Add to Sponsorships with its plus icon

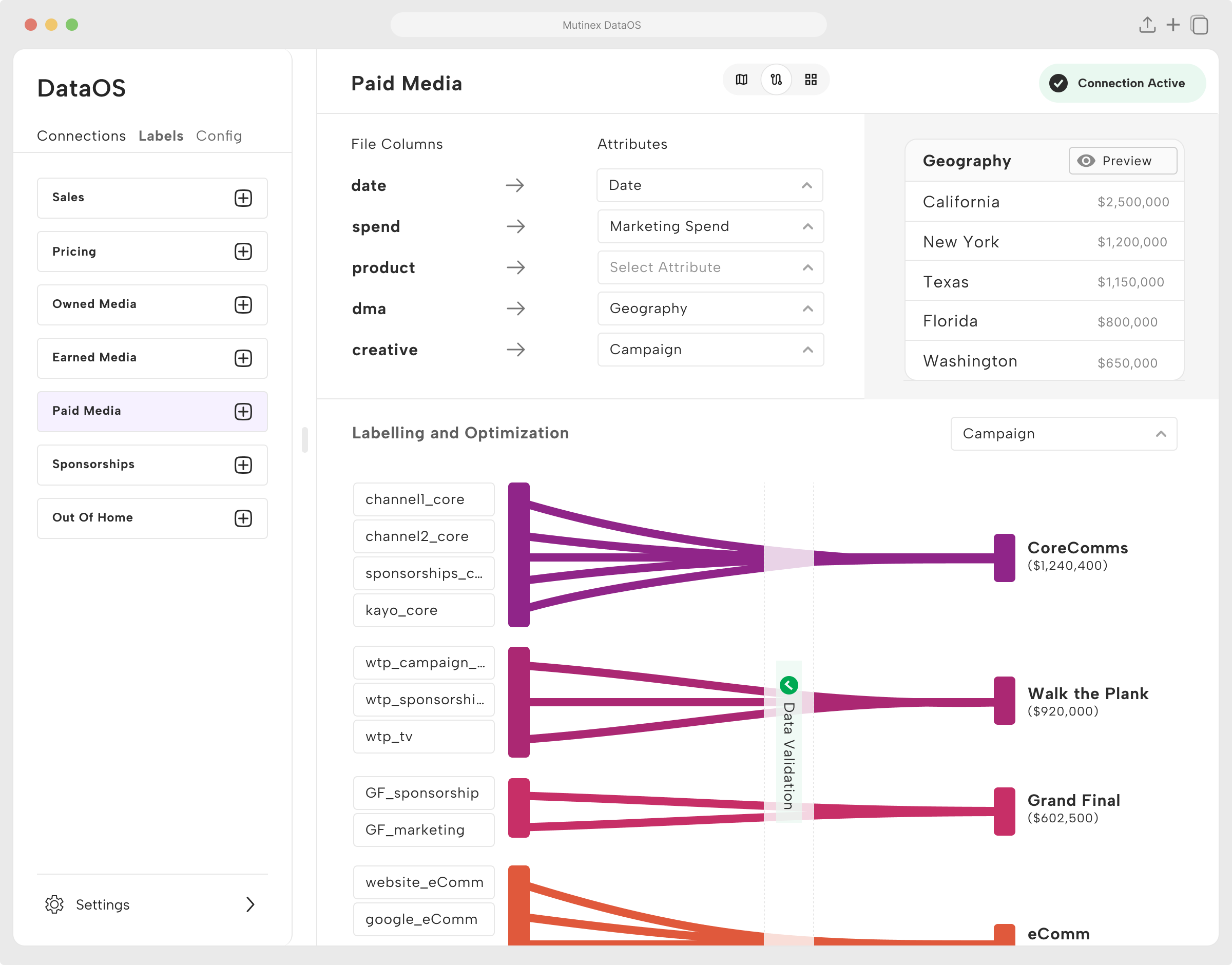coord(243,465)
